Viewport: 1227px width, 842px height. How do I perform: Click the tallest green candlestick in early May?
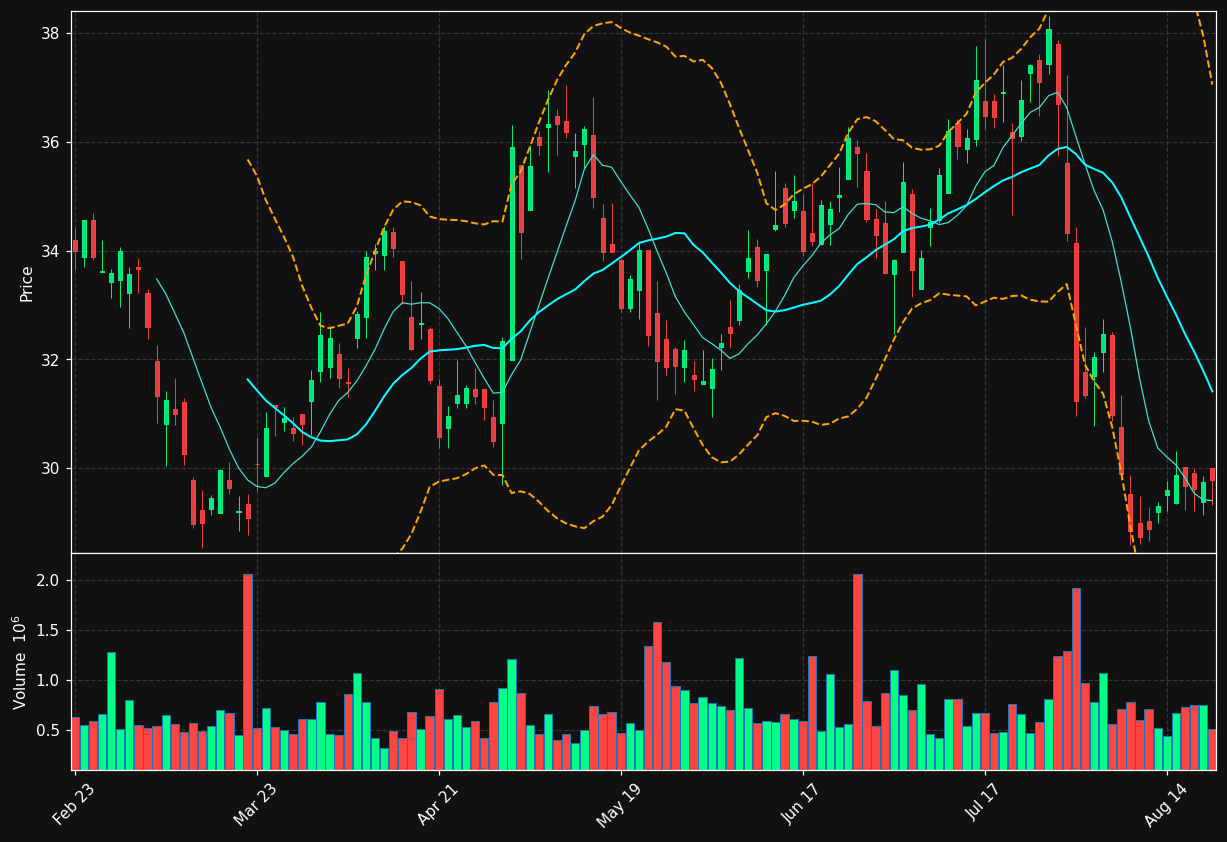pos(512,254)
